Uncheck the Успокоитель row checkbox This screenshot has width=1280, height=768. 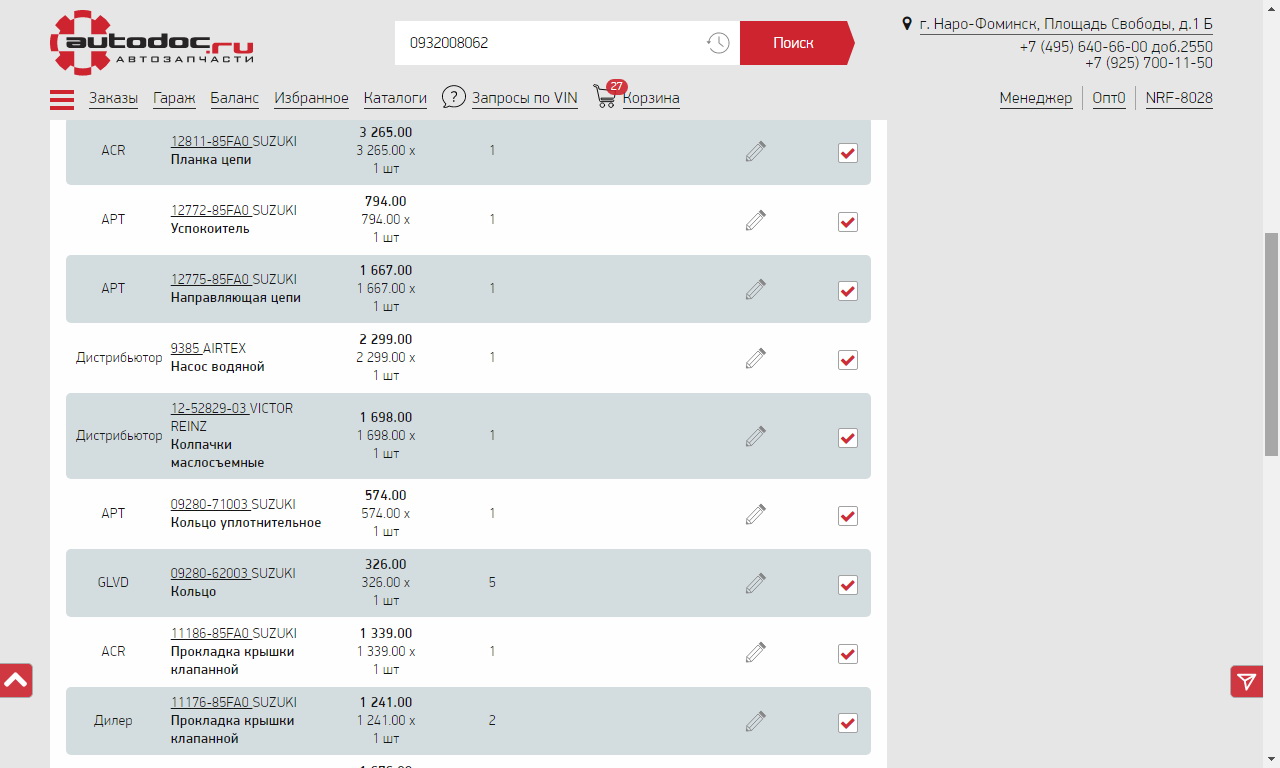pyautogui.click(x=848, y=222)
